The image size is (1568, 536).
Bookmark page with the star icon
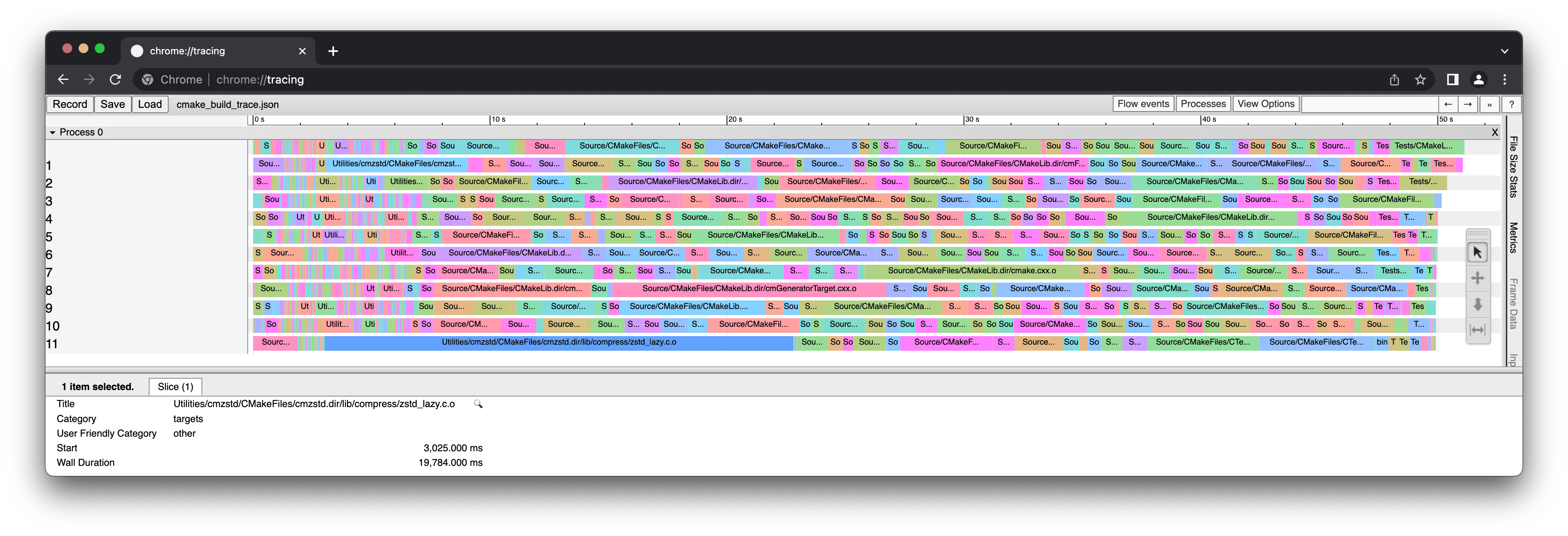(x=1420, y=79)
